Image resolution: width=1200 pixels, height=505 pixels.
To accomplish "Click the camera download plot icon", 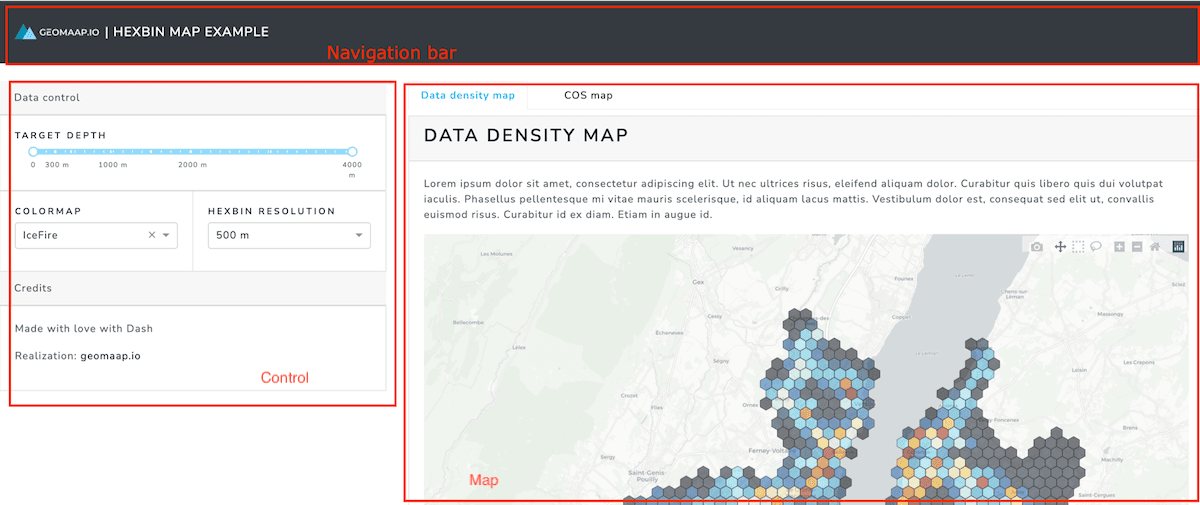I will coord(1037,247).
